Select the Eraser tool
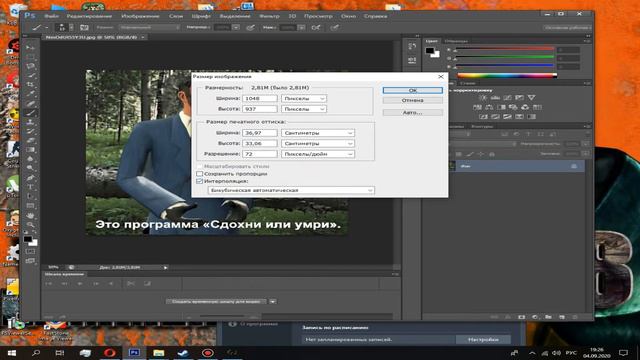Image resolution: width=640 pixels, height=360 pixels. 31,140
